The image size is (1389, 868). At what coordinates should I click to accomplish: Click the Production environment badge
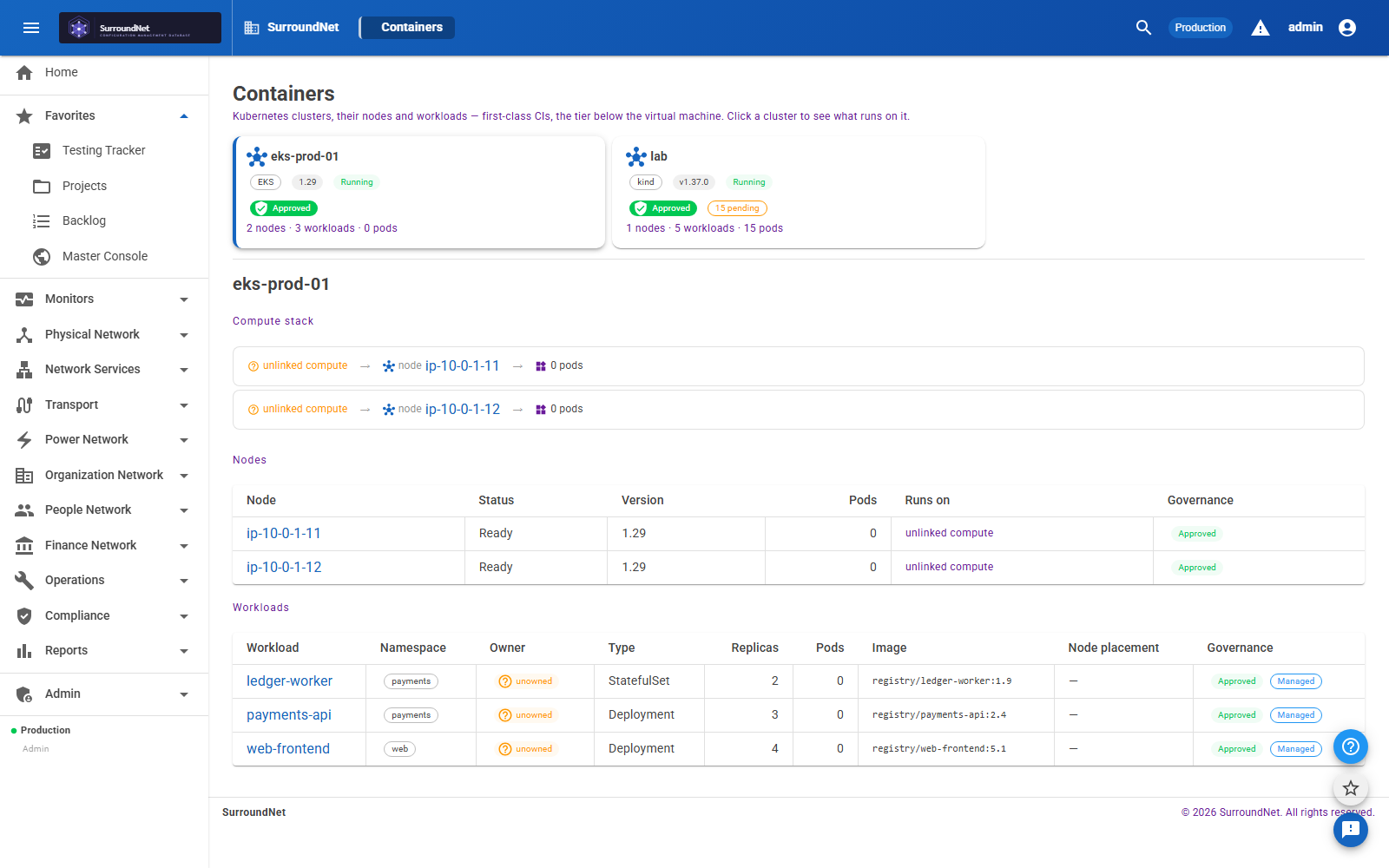pos(1200,28)
